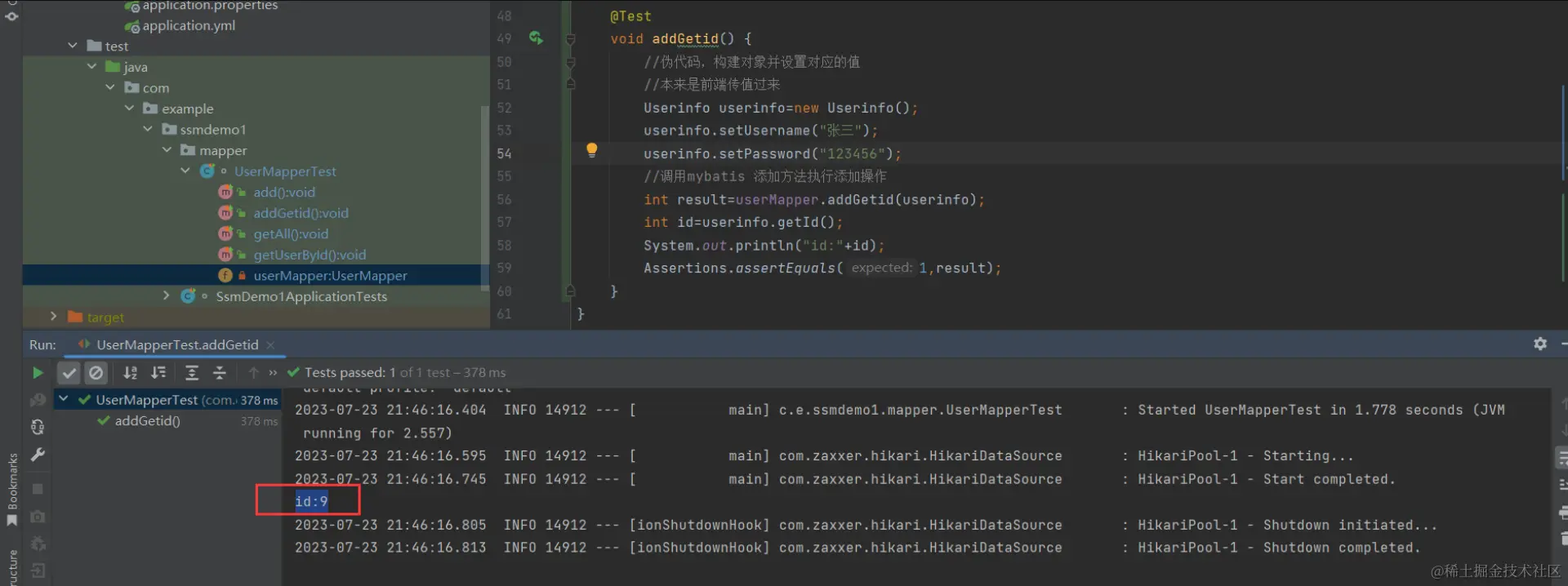Toggle soft-wrap icon in console toolbar
The width and height of the screenshot is (1568, 586).
click(x=1561, y=458)
